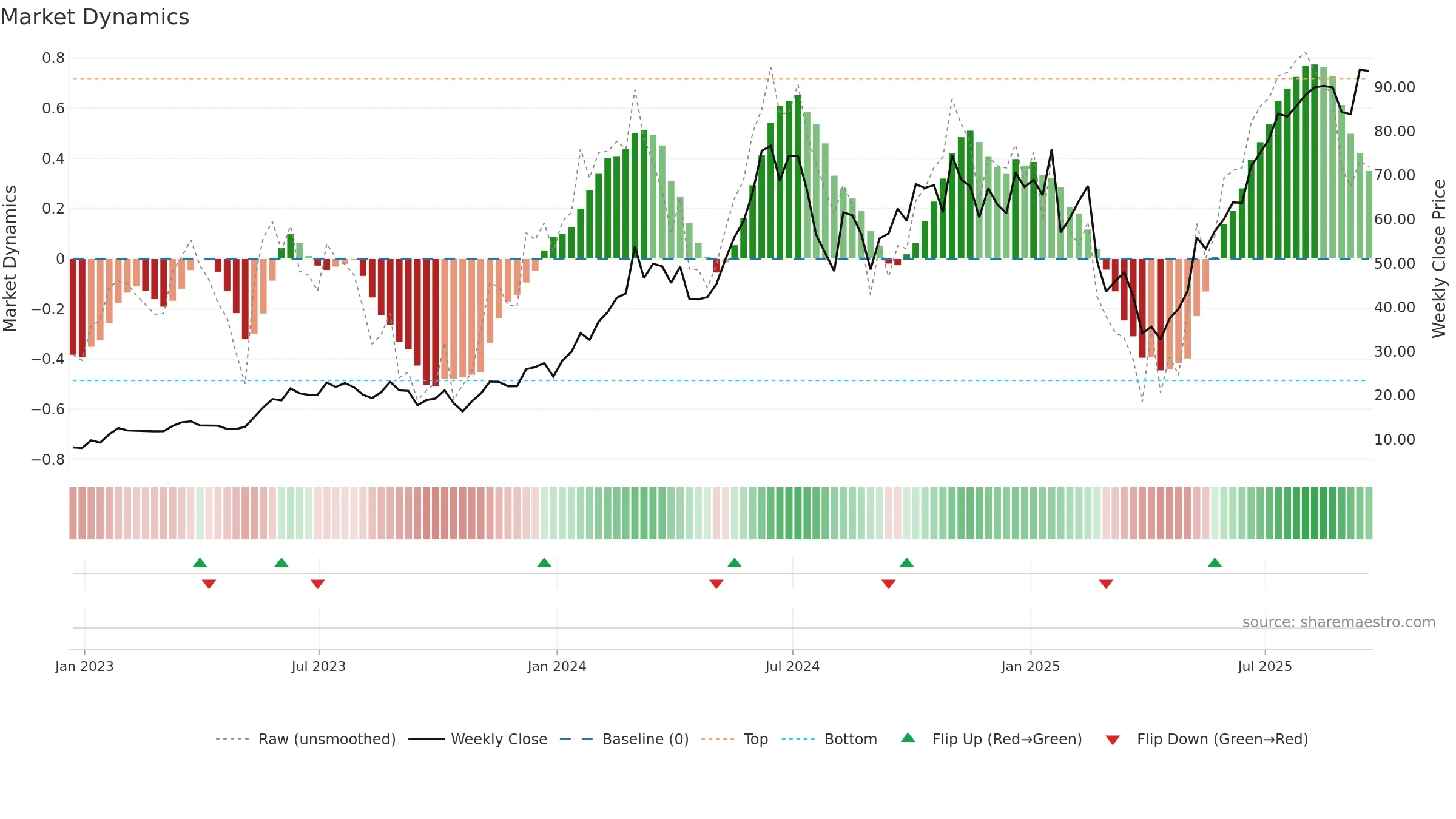Click the 0.4 left axis tick label
This screenshot has height=819, width=1456.
(53, 159)
